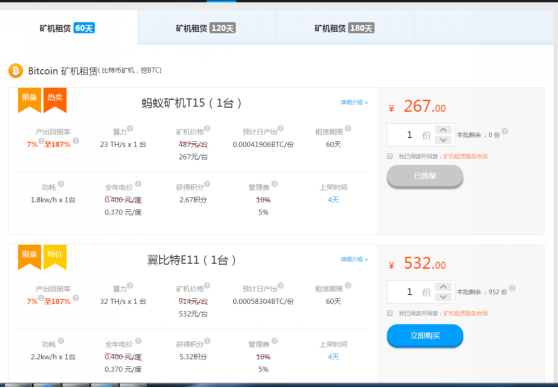Click 租赁期限 help icon in 蚂蚁矿机T15 card
Image resolution: width=558 pixels, height=388 pixels.
[x=348, y=129]
